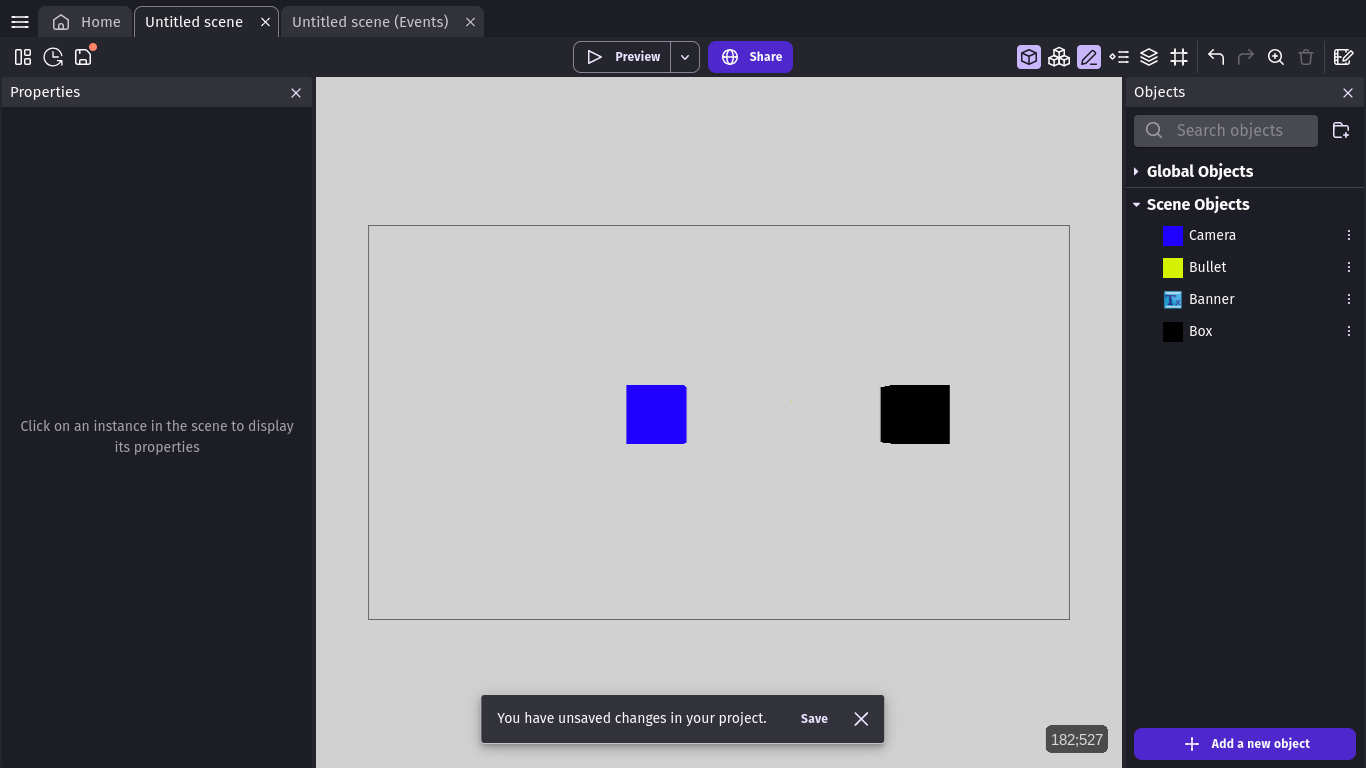This screenshot has width=1366, height=768.
Task: Toggle the Objects panel cube icon
Action: pos(1029,57)
